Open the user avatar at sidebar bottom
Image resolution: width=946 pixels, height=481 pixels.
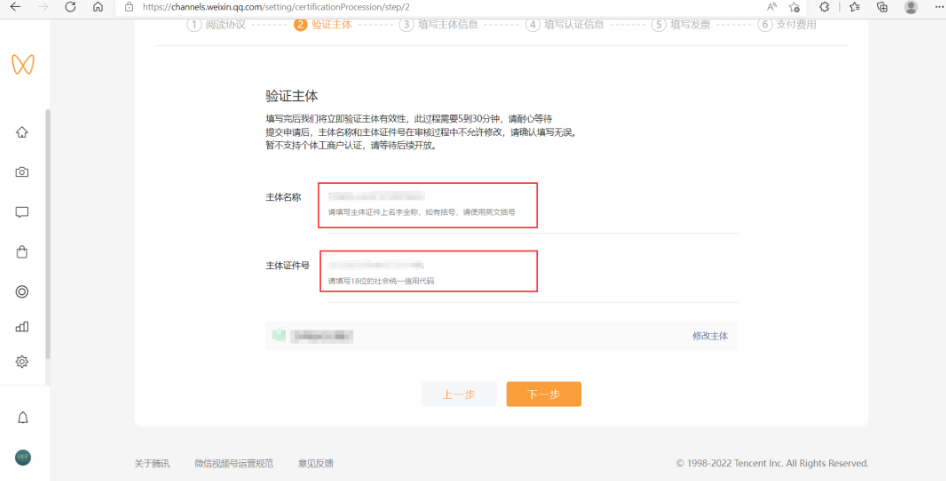[22, 457]
